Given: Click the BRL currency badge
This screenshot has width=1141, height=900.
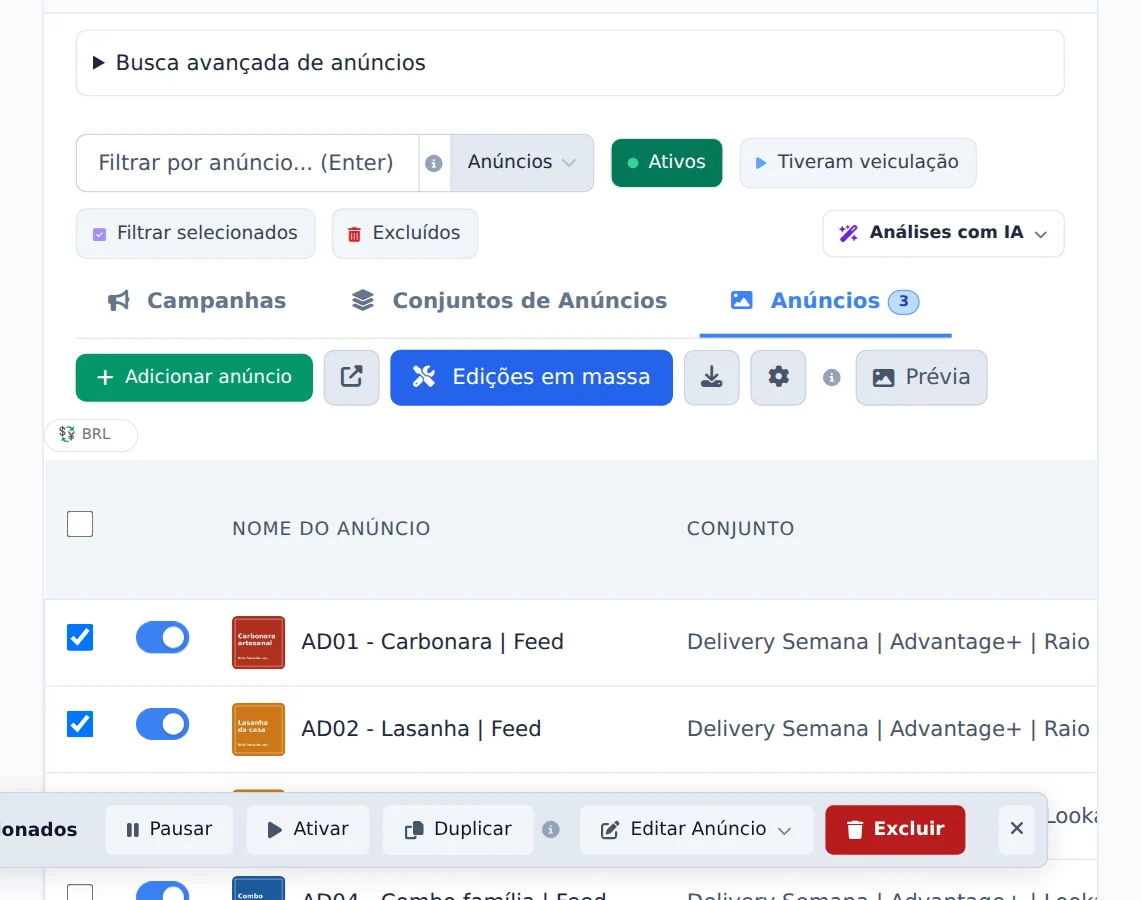Looking at the screenshot, I should (x=91, y=434).
